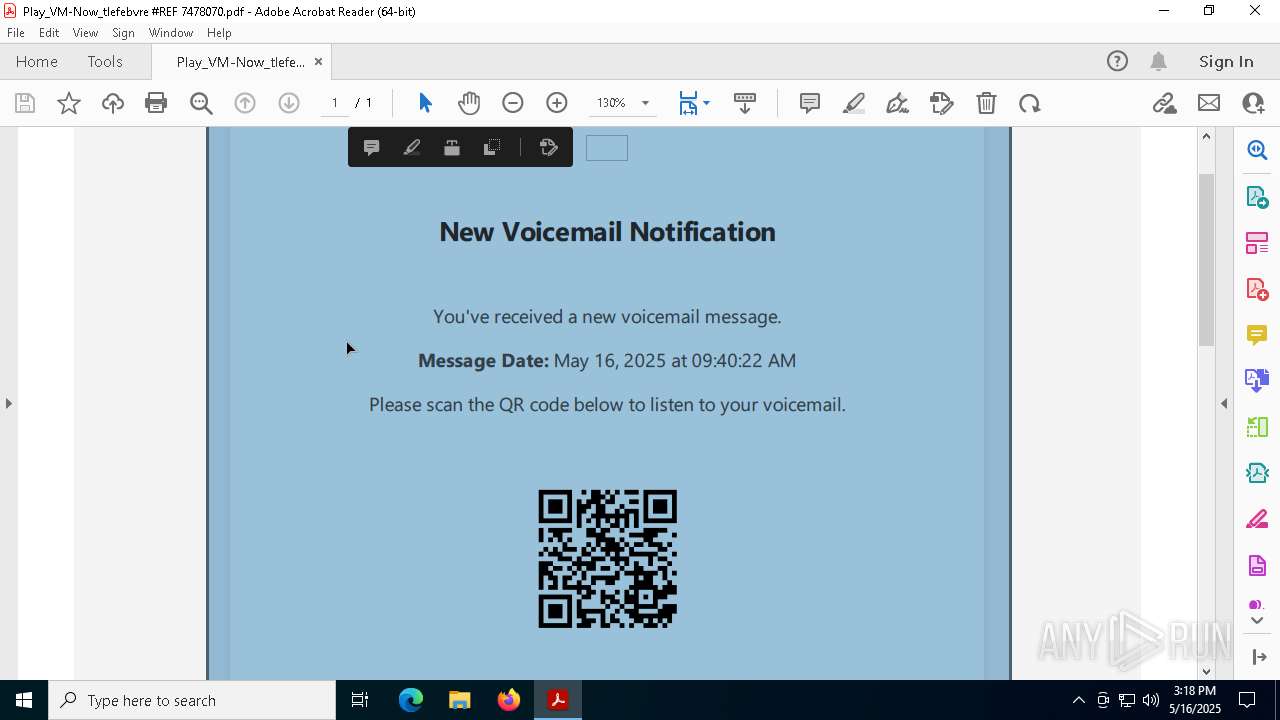The image size is (1280, 720).
Task: Star this PDF as a favorite
Action: [69, 103]
